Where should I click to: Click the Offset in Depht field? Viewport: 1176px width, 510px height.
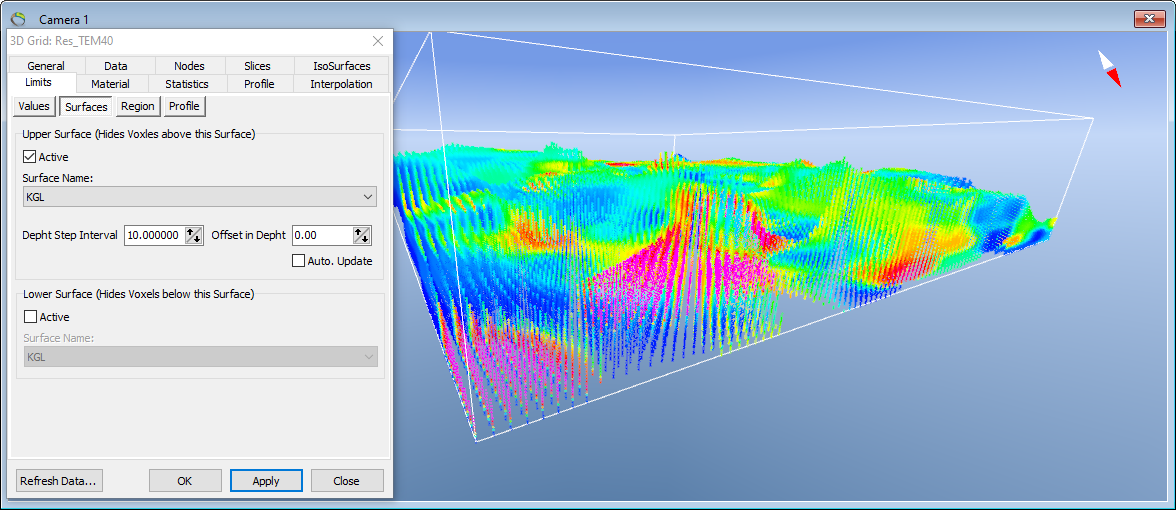point(322,236)
